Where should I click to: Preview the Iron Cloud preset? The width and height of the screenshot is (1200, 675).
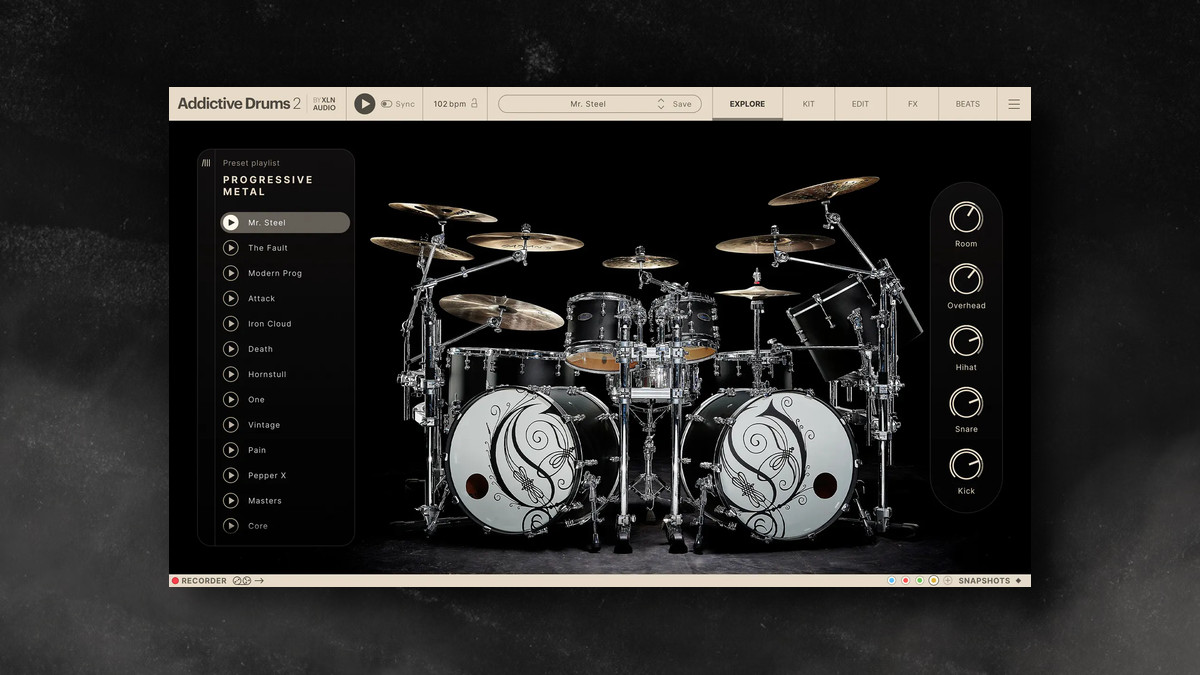click(x=231, y=324)
